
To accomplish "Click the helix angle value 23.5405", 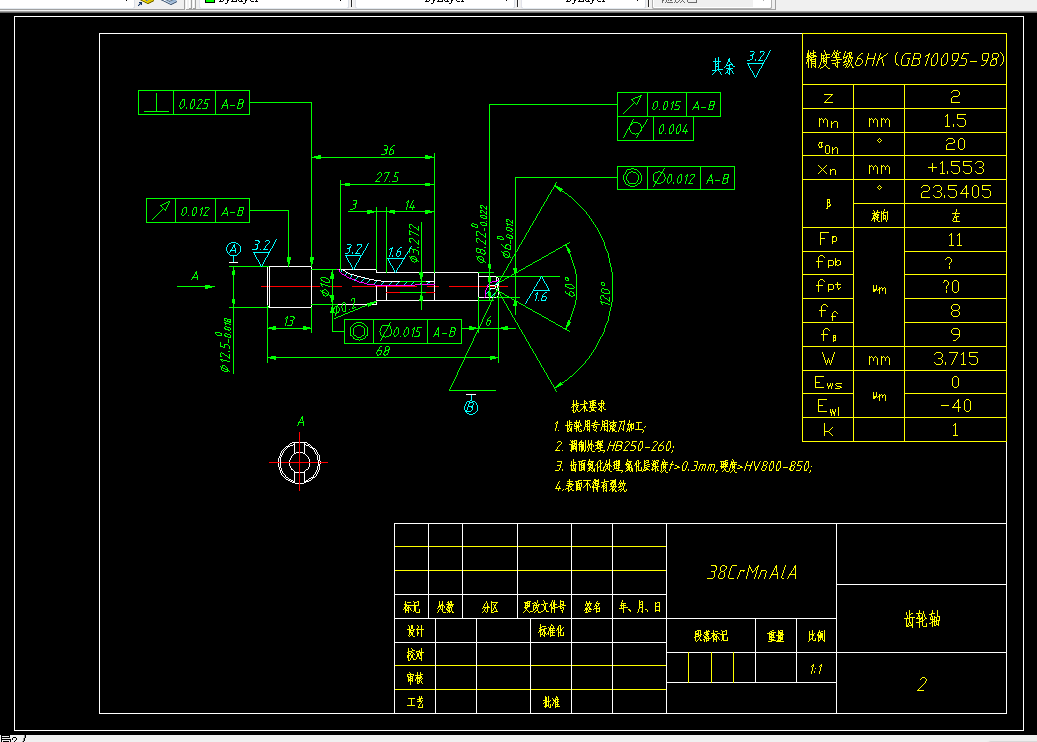I will 955,192.
